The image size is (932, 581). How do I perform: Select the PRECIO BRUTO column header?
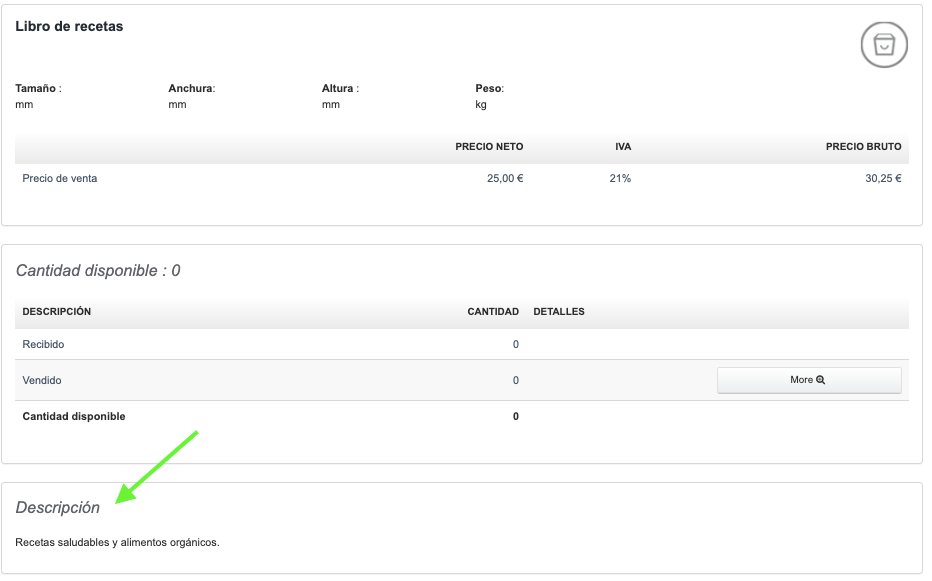pyautogui.click(x=863, y=147)
